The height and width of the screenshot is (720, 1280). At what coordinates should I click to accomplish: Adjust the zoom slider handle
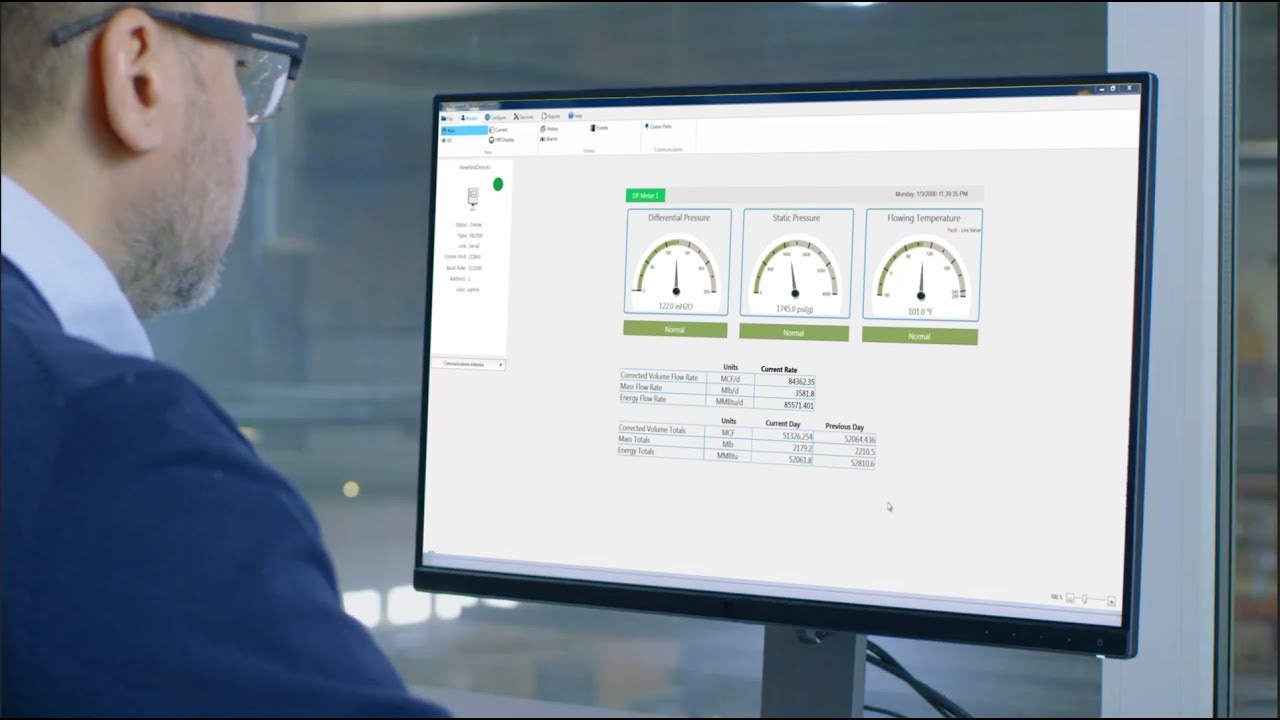[1084, 598]
